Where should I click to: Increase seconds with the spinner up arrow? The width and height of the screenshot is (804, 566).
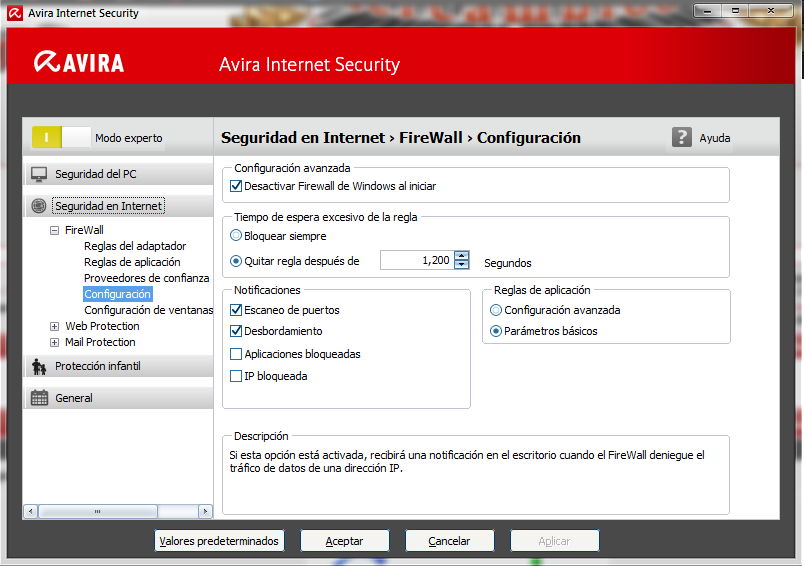pyautogui.click(x=461, y=256)
